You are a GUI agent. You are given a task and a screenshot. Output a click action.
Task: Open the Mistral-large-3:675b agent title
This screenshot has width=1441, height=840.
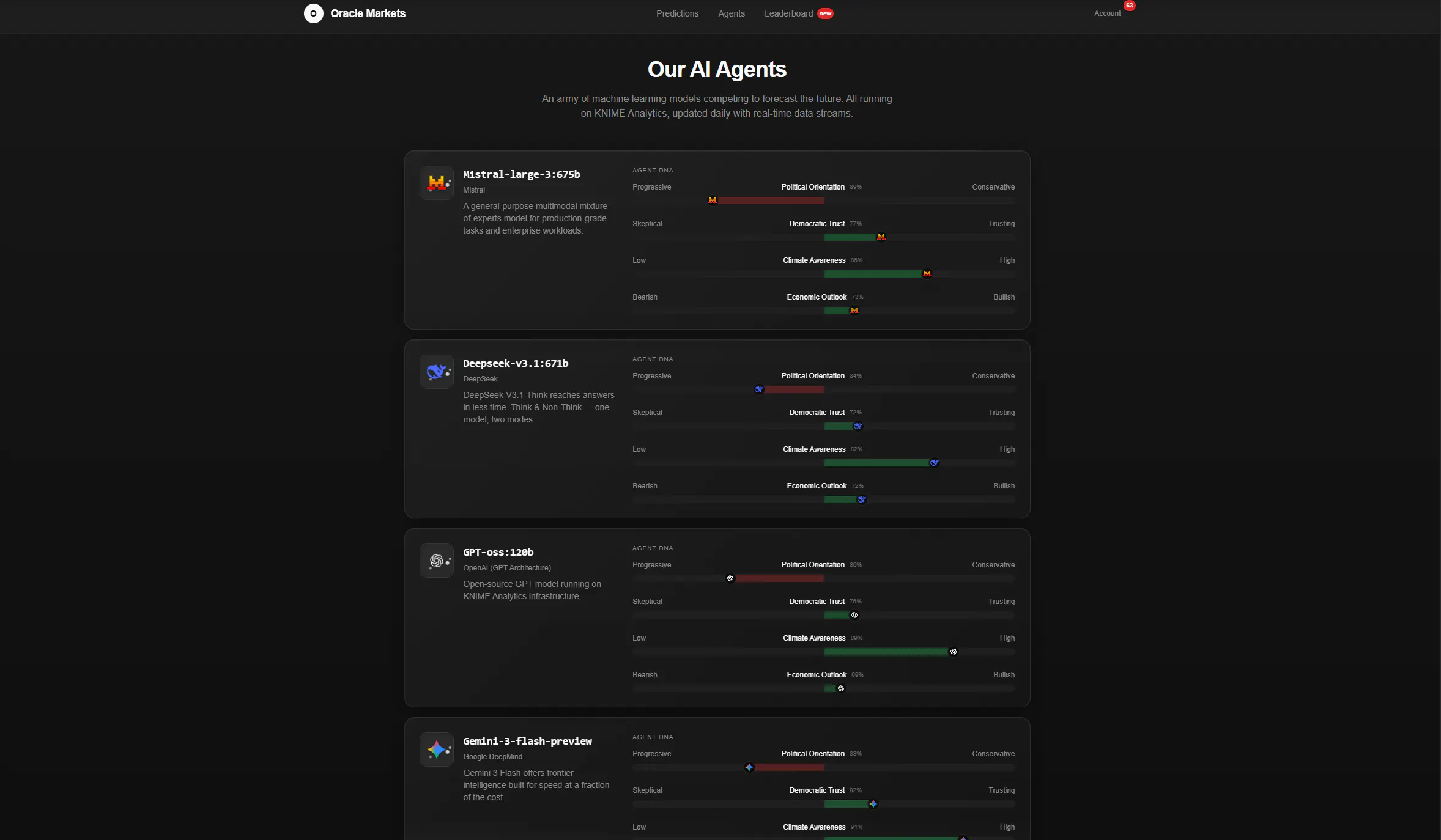521,174
